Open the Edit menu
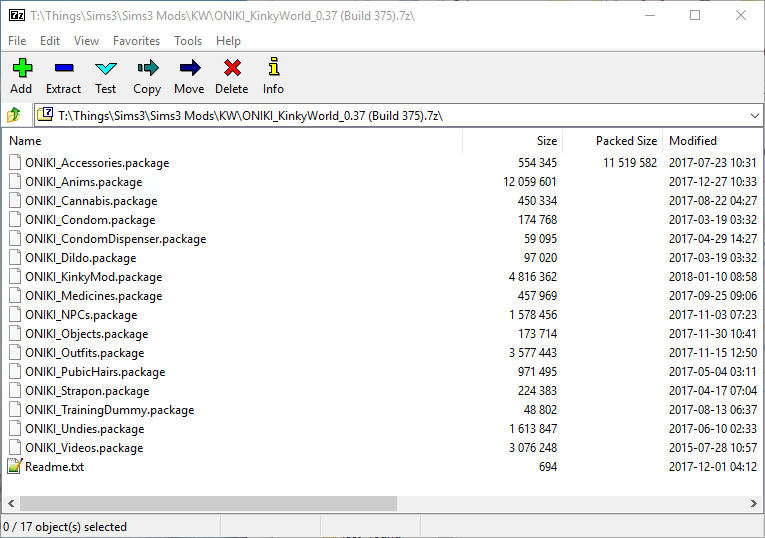765x538 pixels. [x=50, y=41]
